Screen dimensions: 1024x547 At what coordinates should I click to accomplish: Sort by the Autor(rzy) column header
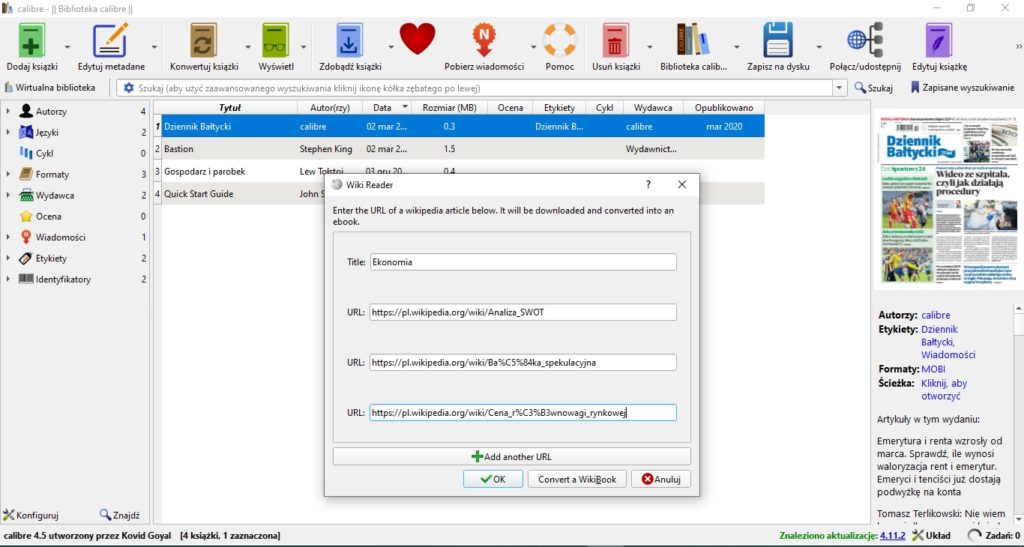pyautogui.click(x=330, y=108)
